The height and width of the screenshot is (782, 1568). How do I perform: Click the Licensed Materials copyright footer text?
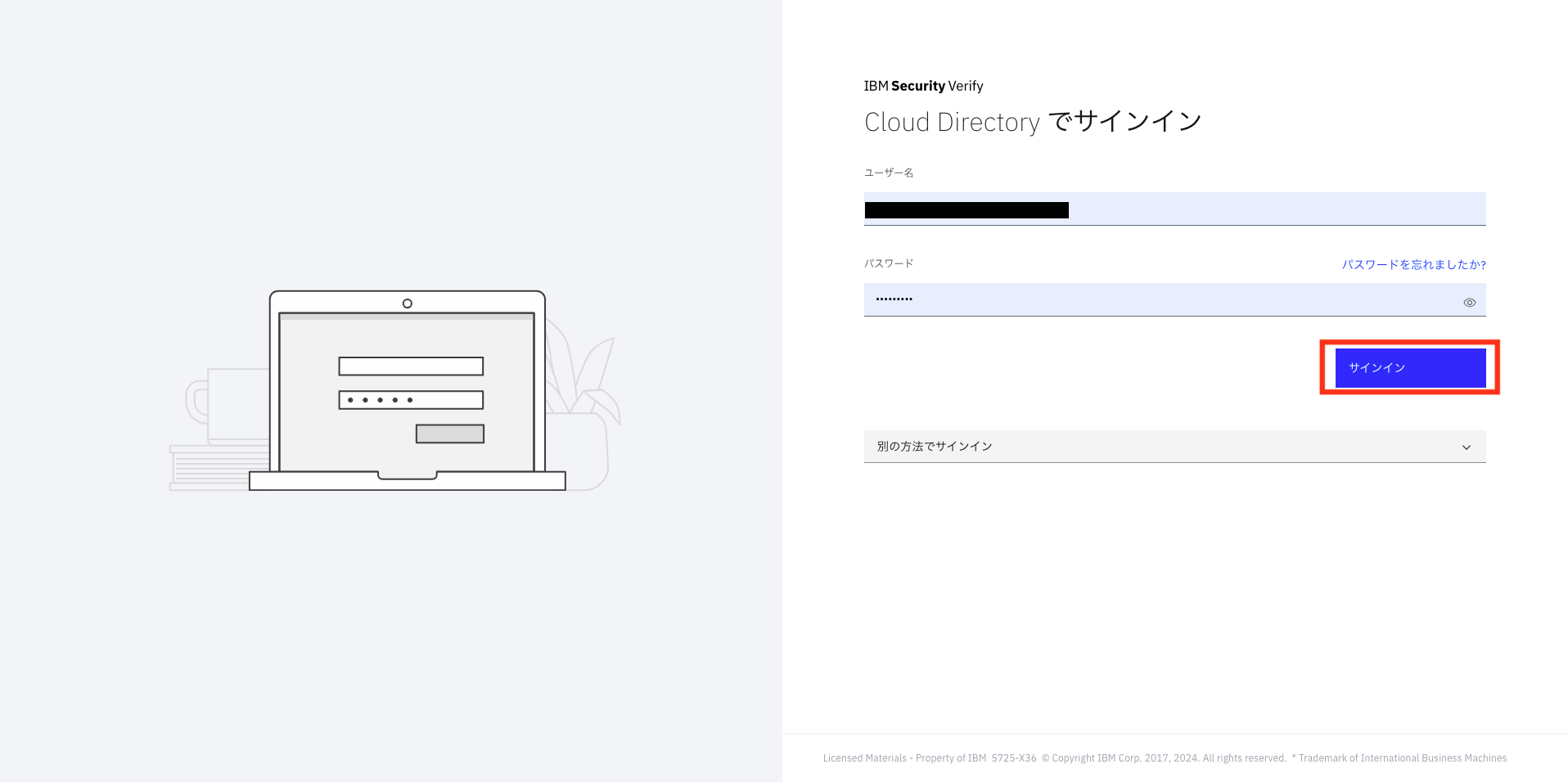click(1165, 758)
